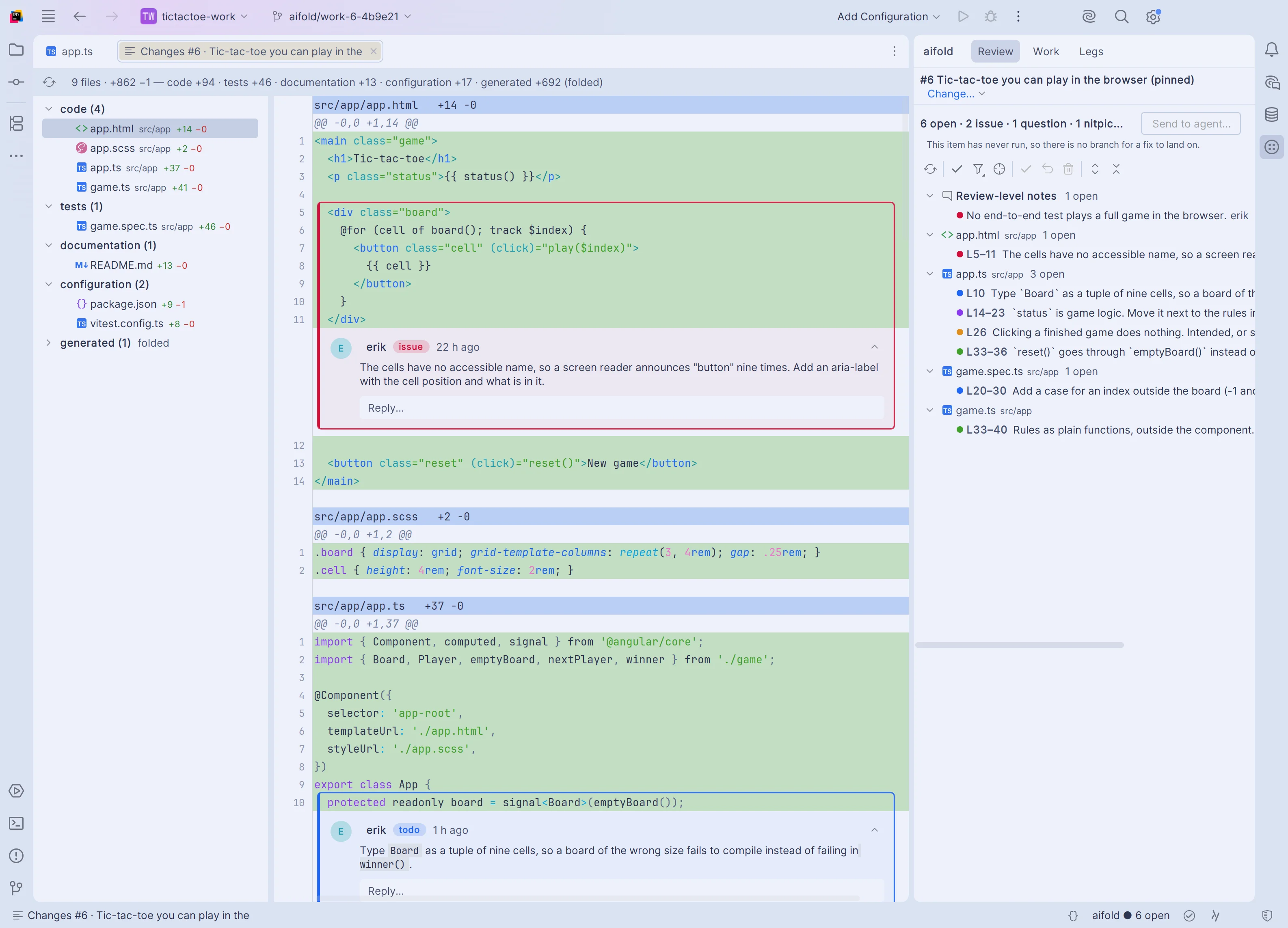Open the Change... dropdown
The height and width of the screenshot is (928, 1288).
[956, 94]
